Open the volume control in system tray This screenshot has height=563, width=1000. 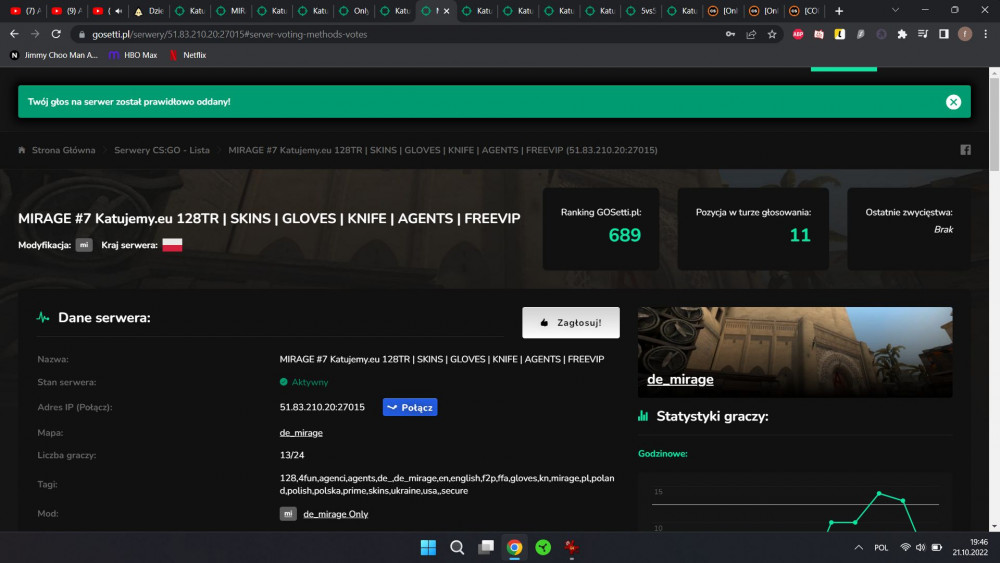click(920, 548)
